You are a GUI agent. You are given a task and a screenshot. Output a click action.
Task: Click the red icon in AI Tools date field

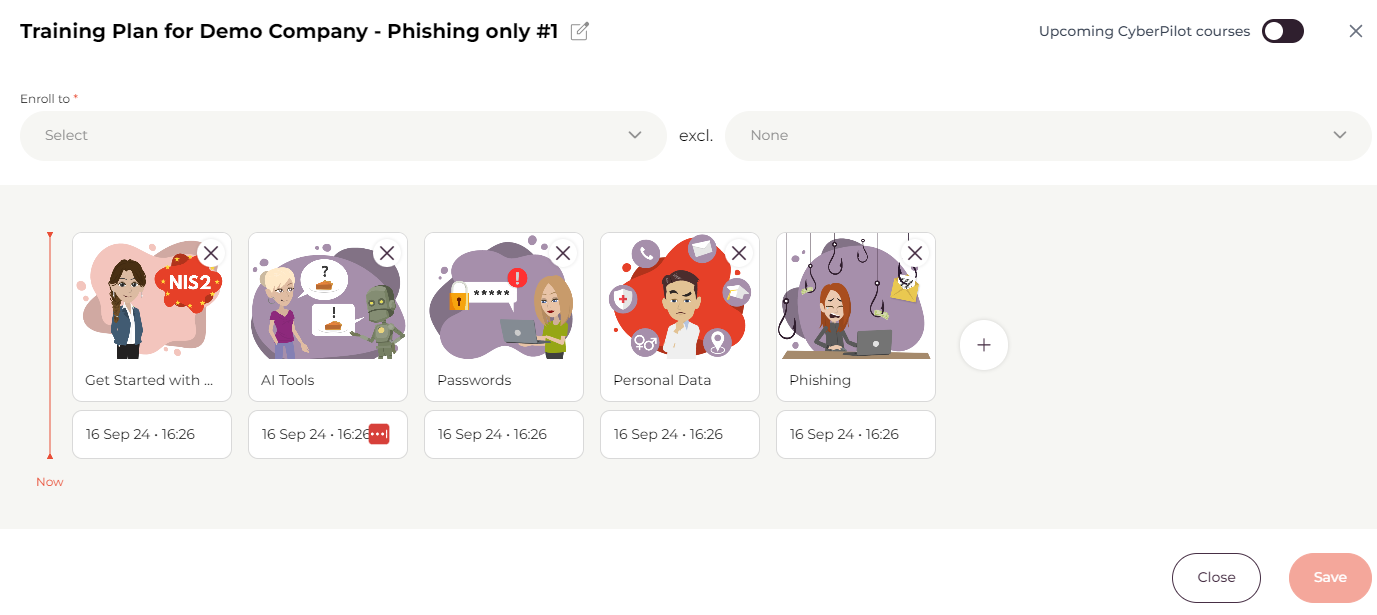coord(379,434)
